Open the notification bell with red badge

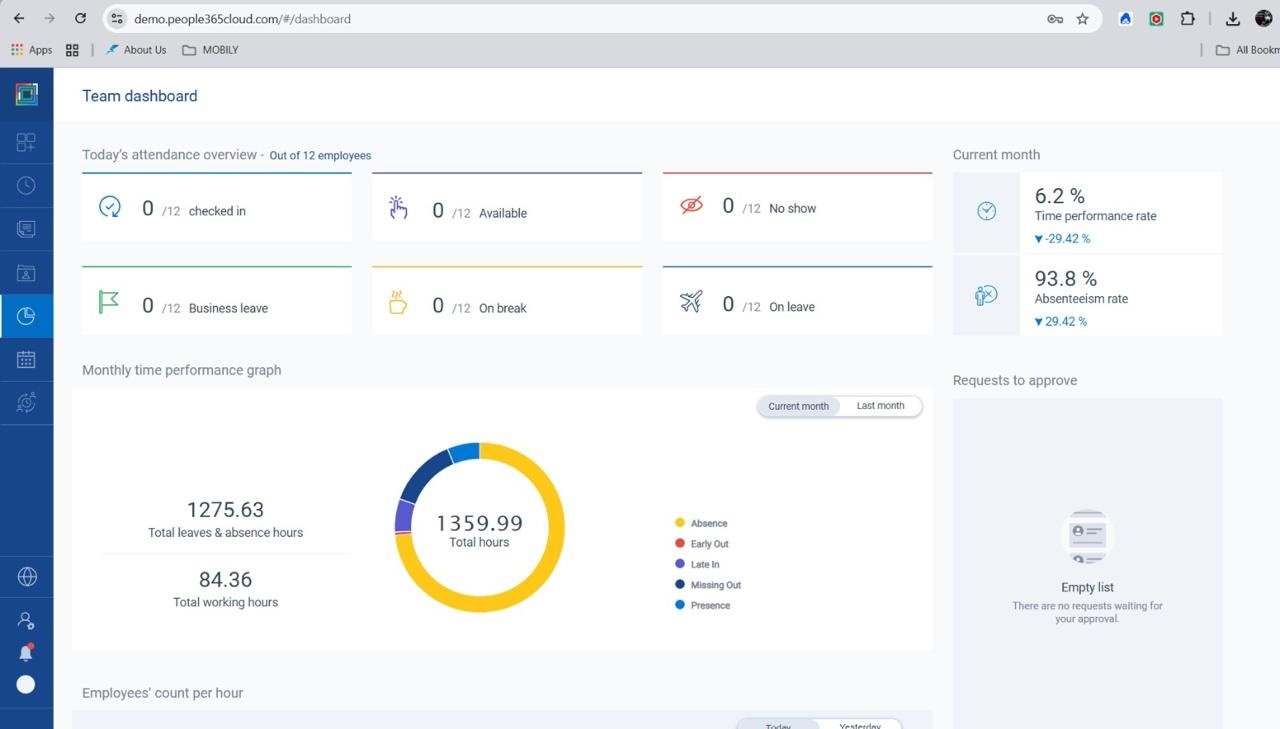26,652
